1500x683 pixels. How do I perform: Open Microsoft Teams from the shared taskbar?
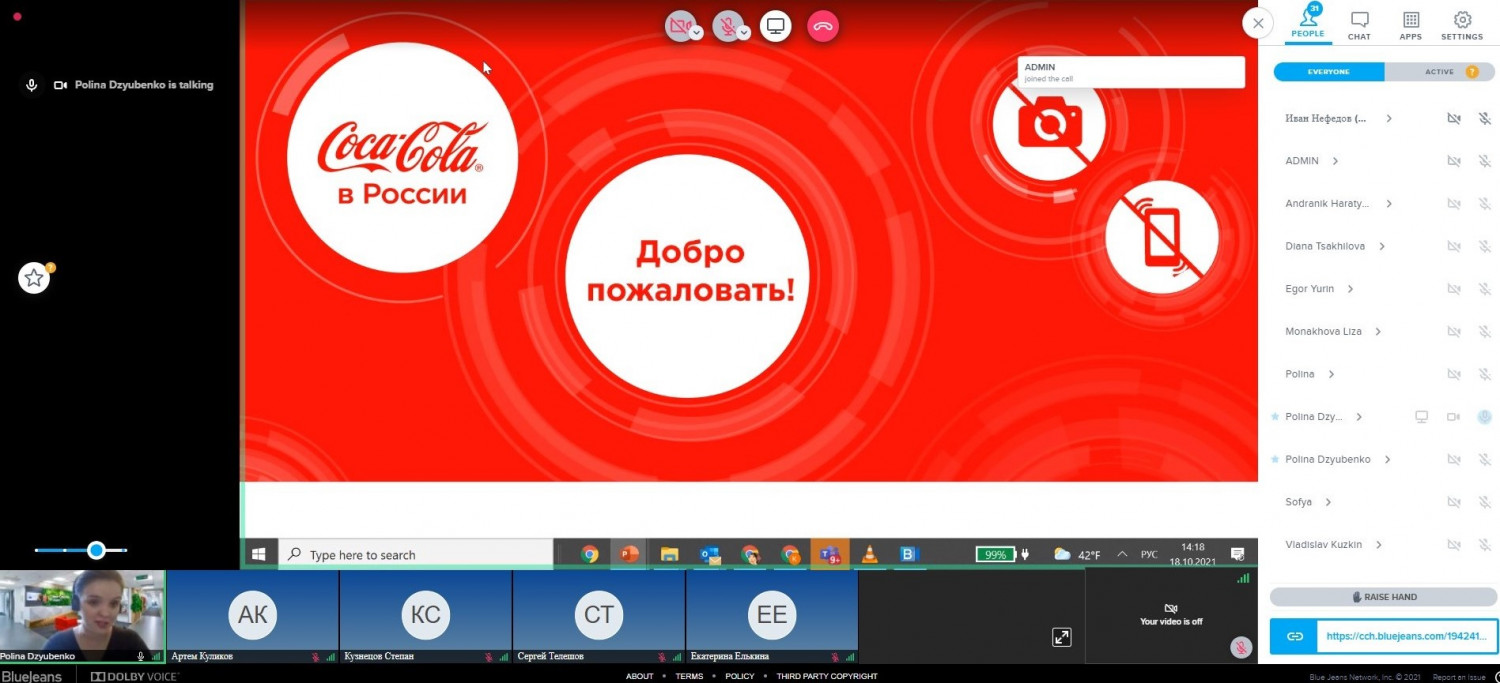pos(830,554)
